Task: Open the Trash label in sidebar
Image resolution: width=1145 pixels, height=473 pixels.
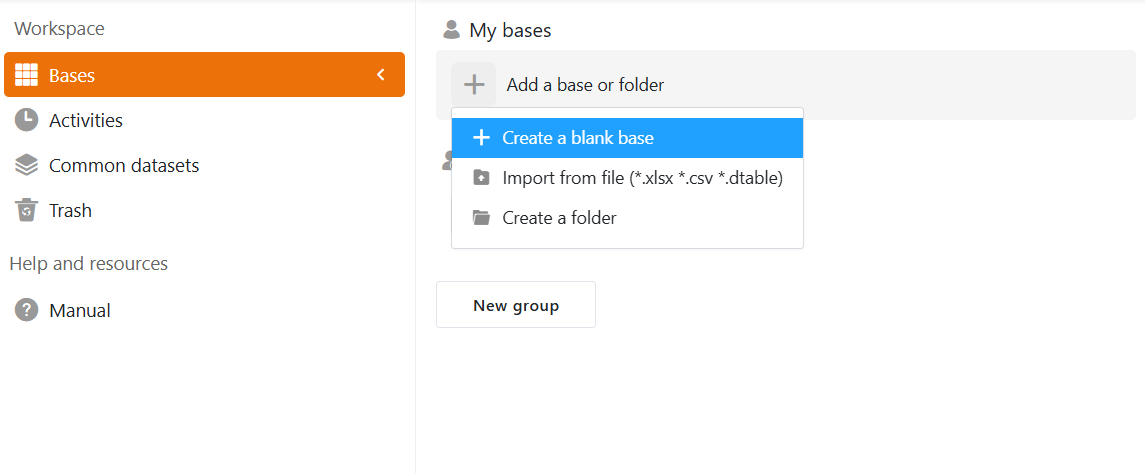Action: (x=70, y=210)
